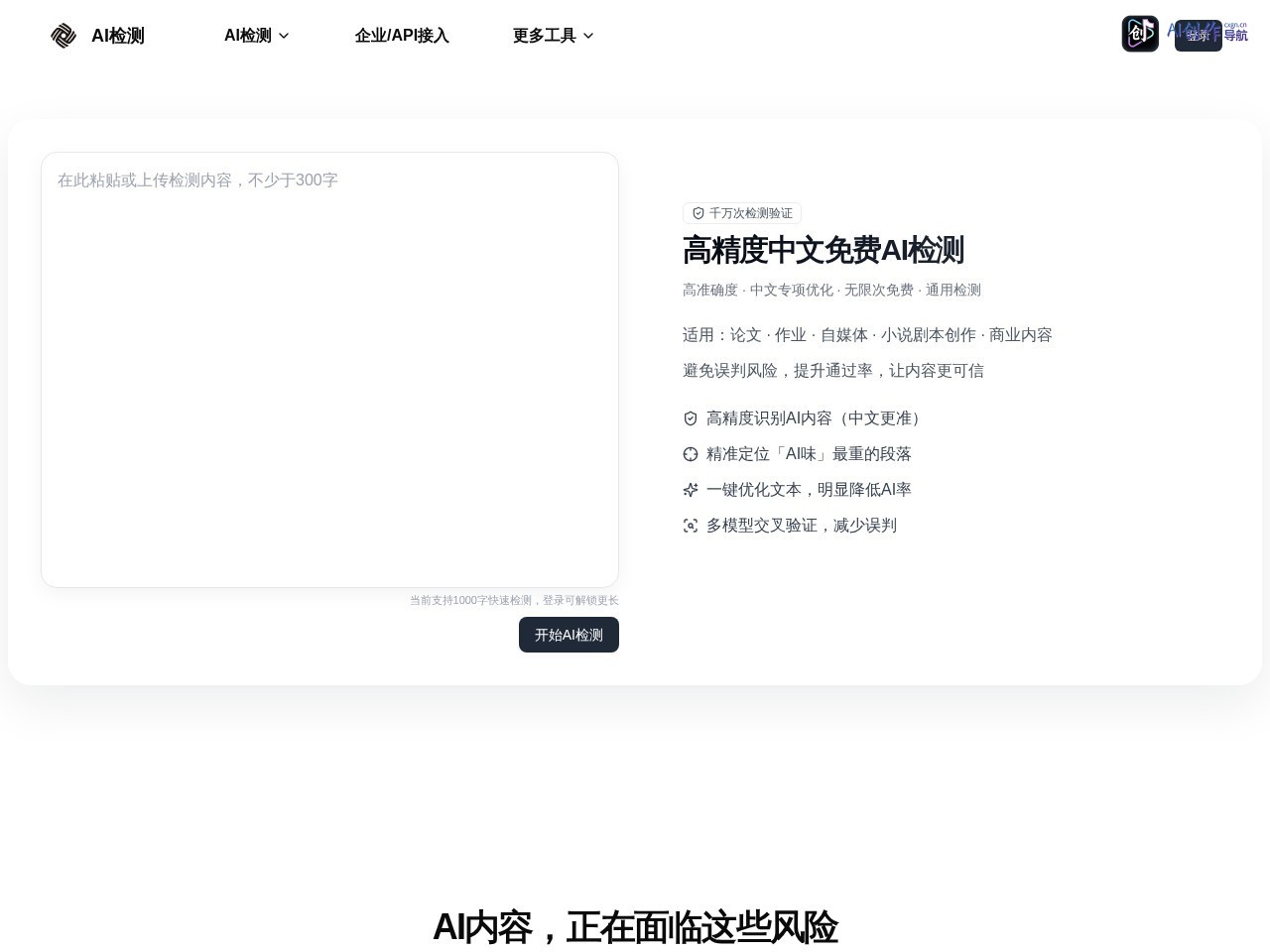The image size is (1270, 952).
Task: Click the line 适用：论文 · 作业 · 自媒体
Action: click(867, 335)
